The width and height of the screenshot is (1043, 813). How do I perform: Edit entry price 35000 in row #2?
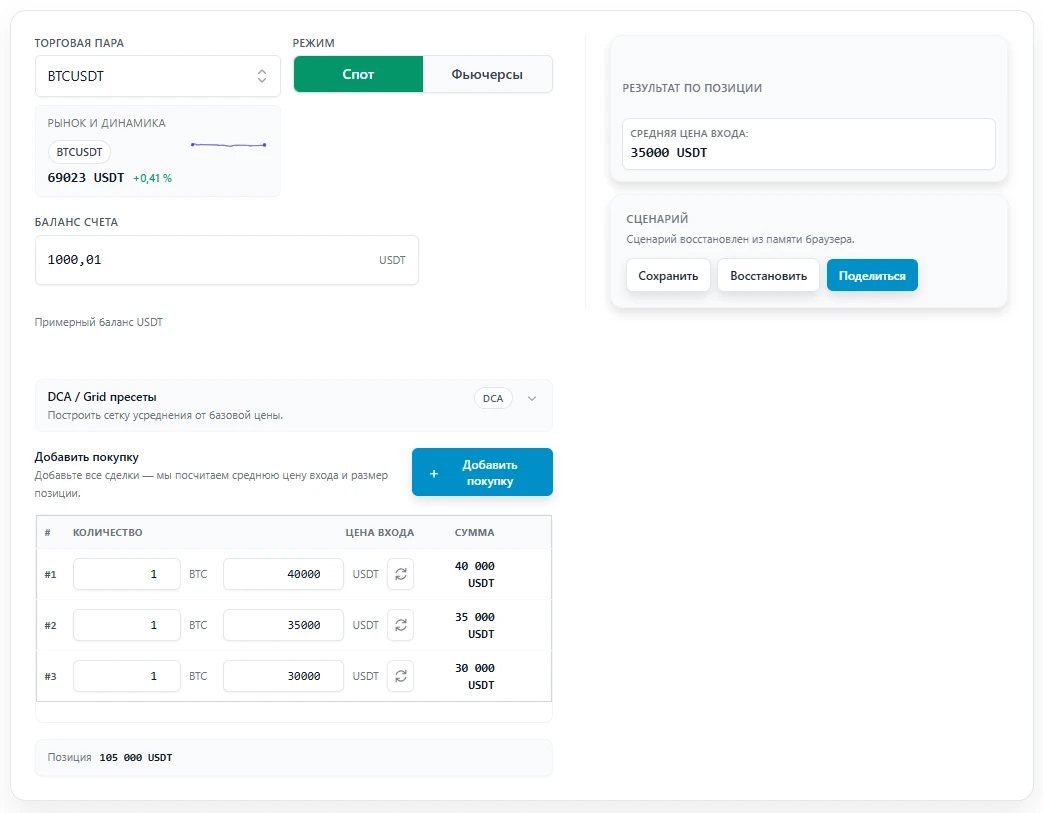click(283, 625)
